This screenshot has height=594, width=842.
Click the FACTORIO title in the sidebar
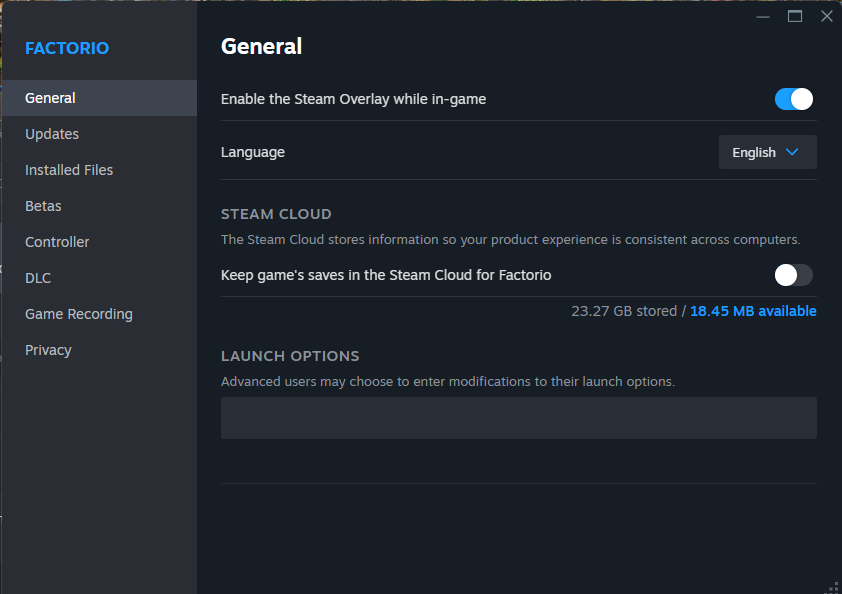[67, 48]
